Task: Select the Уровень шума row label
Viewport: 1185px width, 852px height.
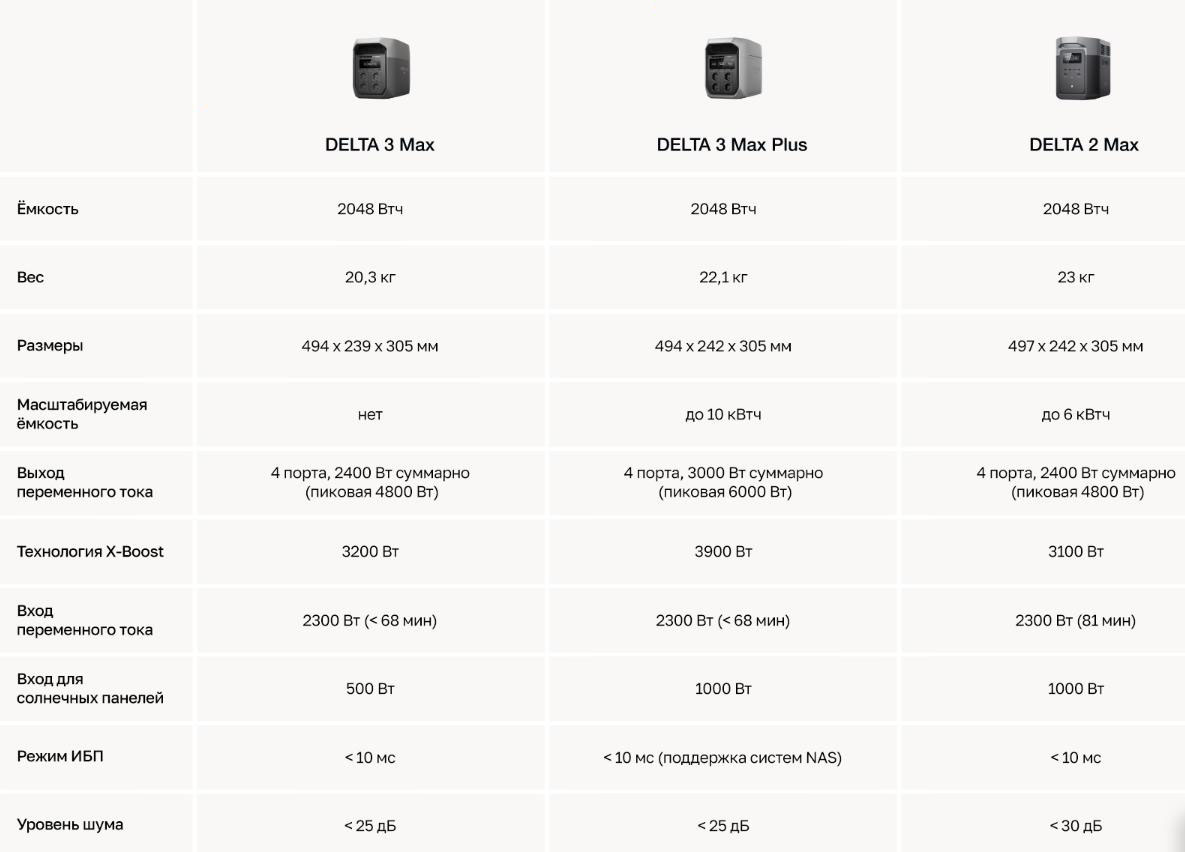Action: click(70, 825)
